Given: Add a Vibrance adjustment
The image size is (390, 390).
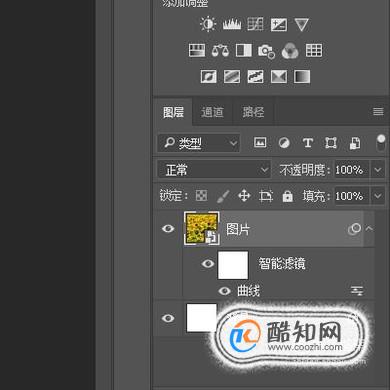Looking at the screenshot, I should (302, 25).
